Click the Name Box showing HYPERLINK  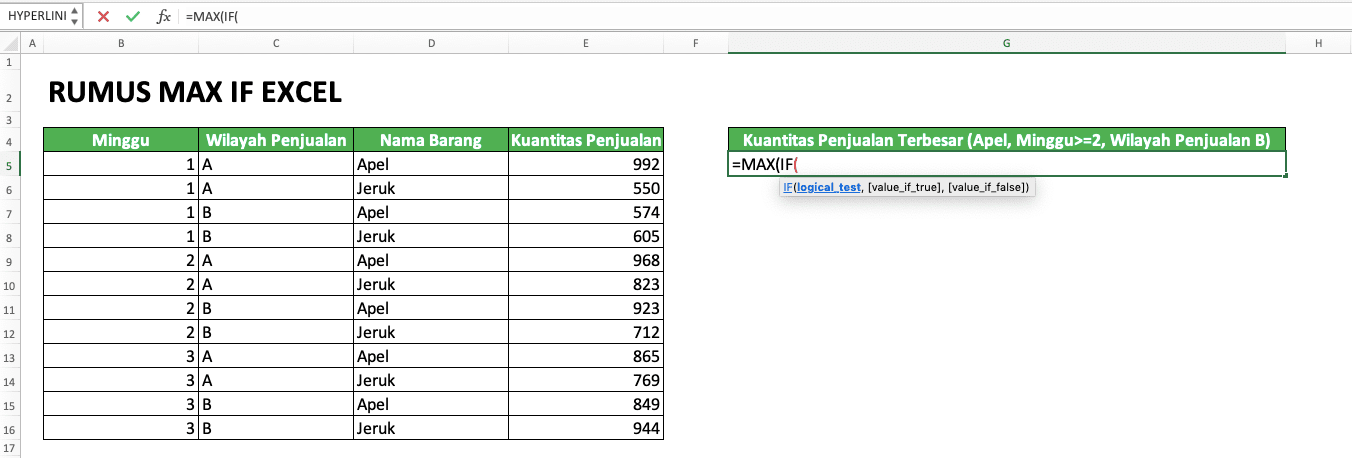36,17
